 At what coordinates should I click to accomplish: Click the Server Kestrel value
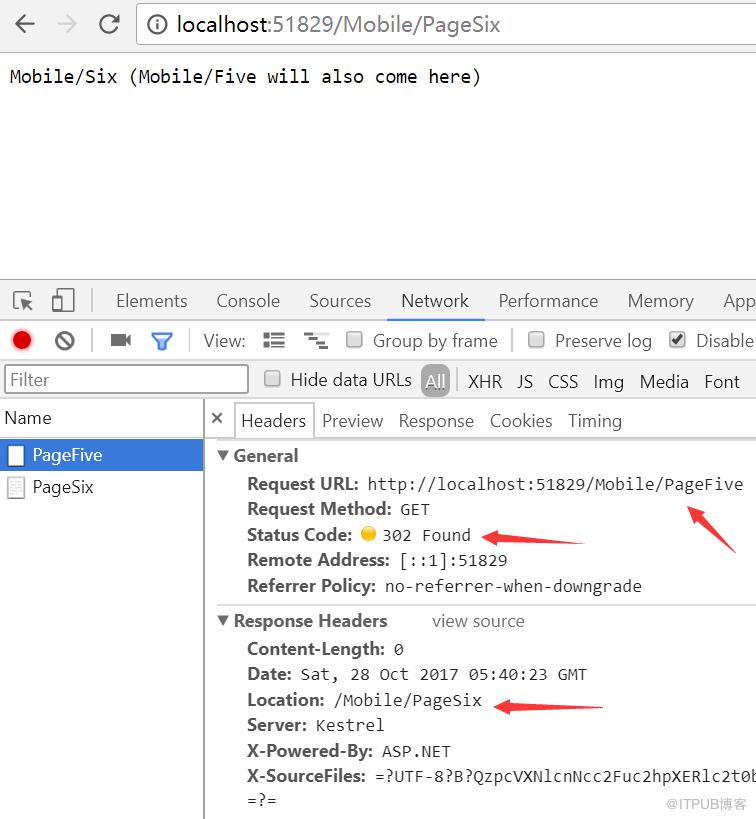350,725
